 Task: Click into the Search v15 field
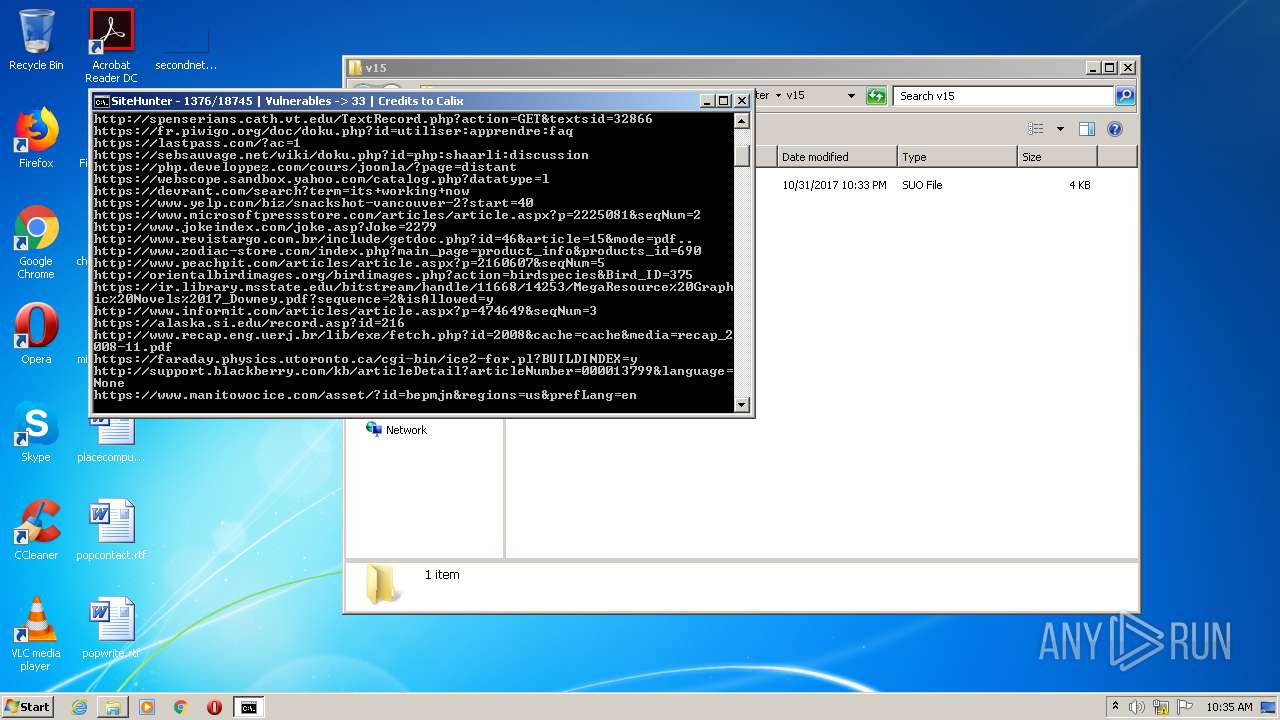tap(1003, 96)
